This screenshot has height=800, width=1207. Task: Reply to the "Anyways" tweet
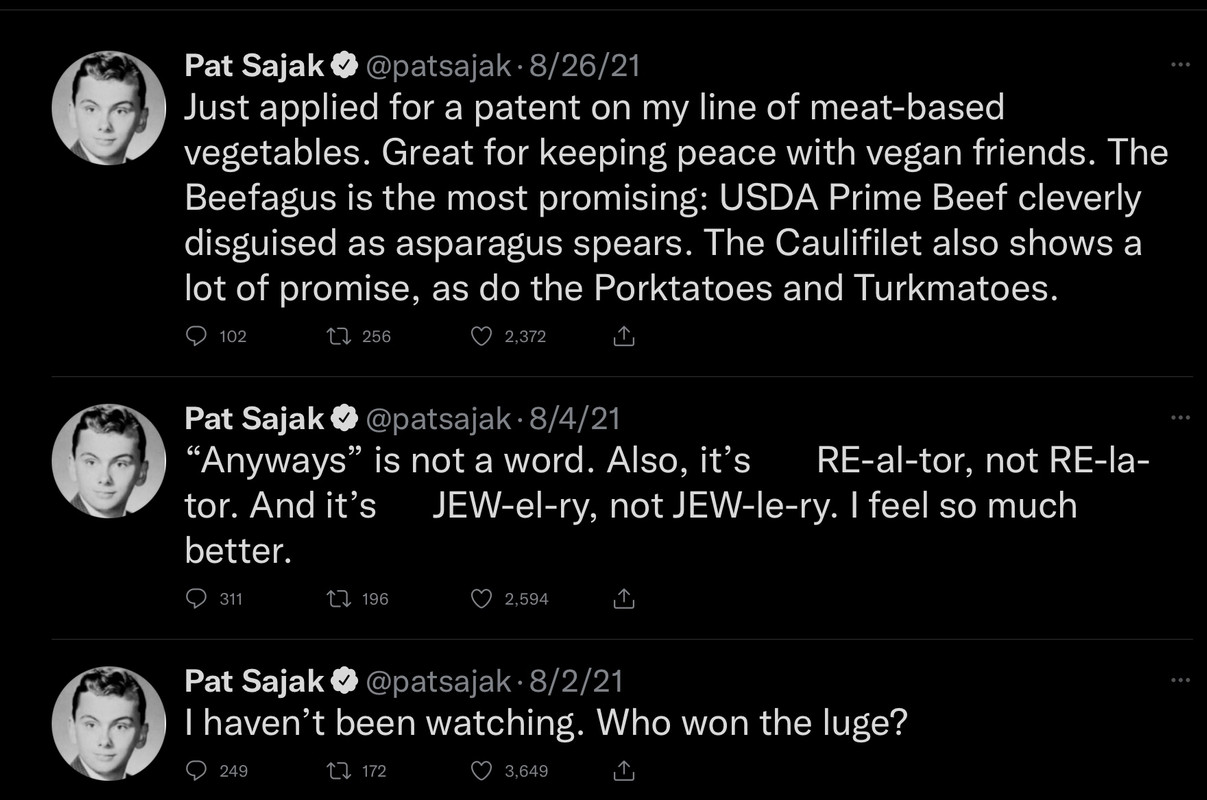197,599
